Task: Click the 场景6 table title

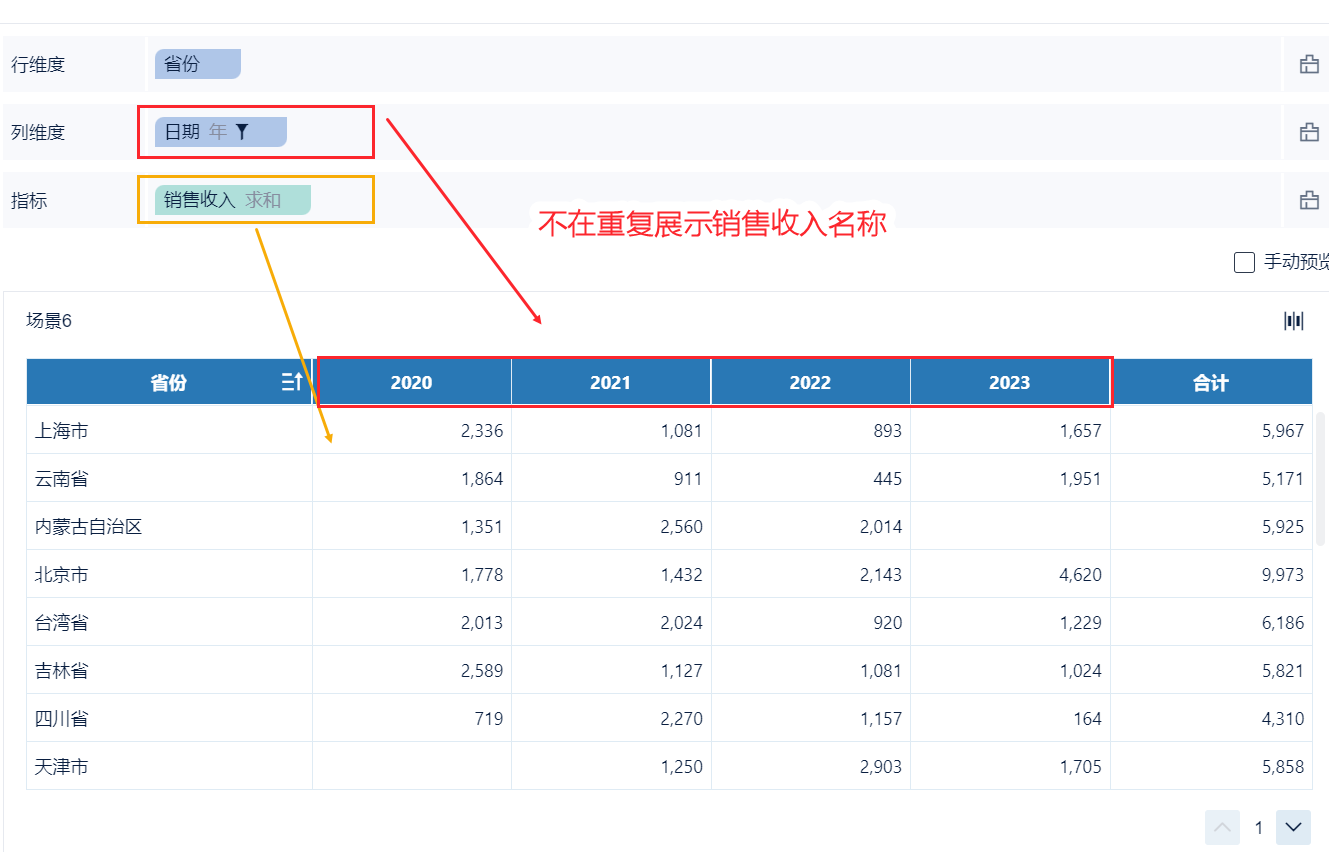Action: coord(49,321)
